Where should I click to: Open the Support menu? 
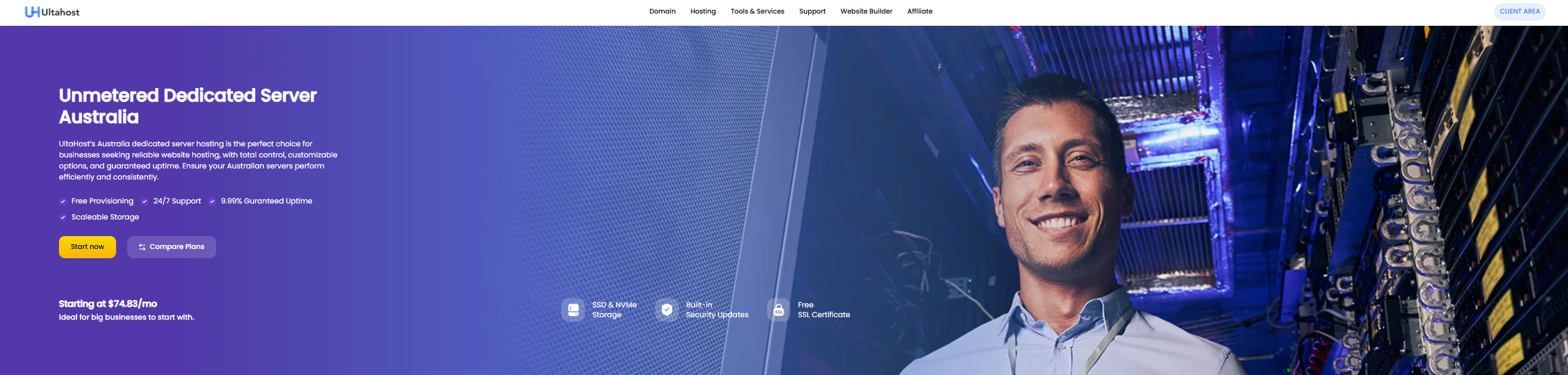[812, 11]
